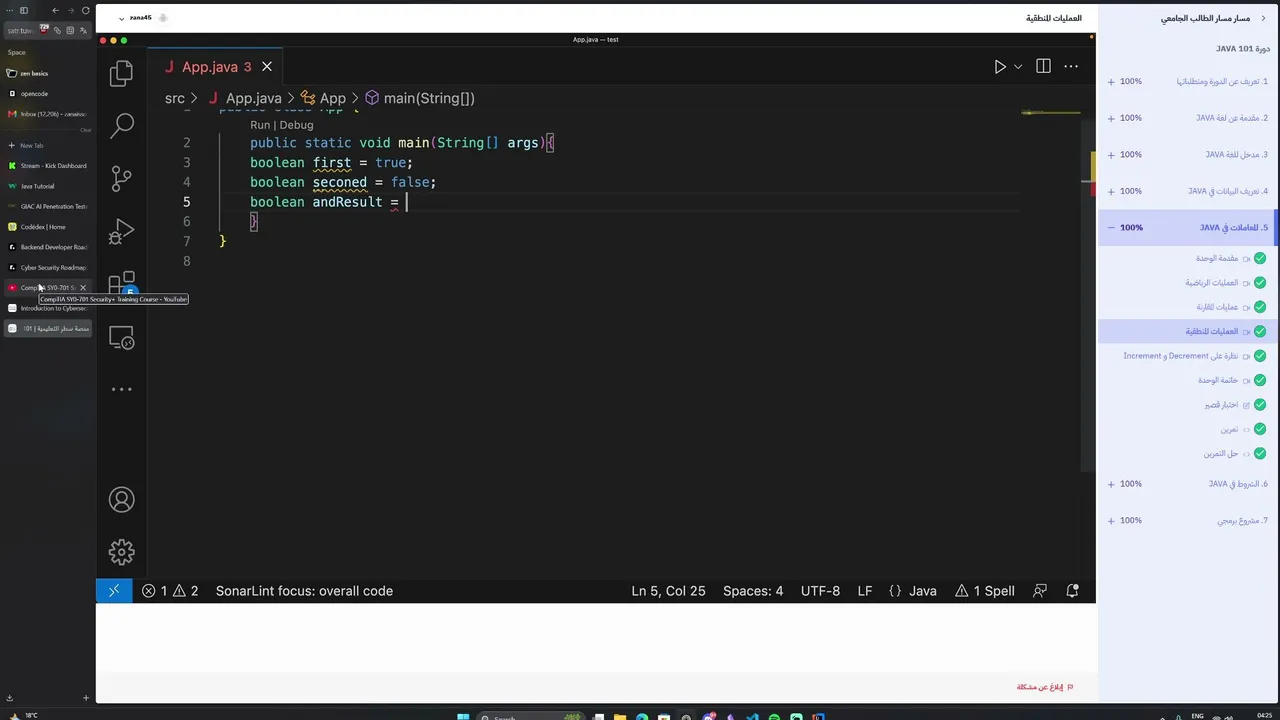Expand section 6 الشروط في JAVA

pos(1111,484)
